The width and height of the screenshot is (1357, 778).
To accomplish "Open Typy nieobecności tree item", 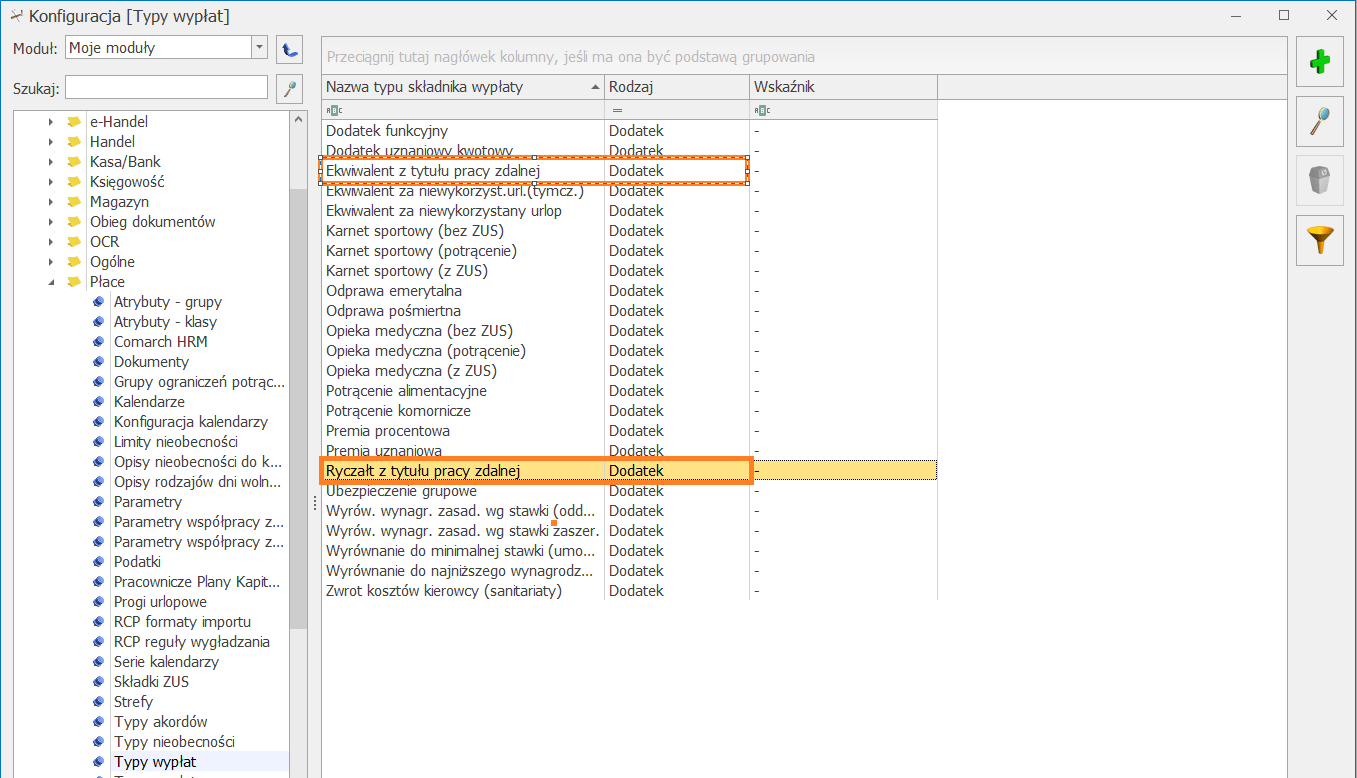I will 174,742.
